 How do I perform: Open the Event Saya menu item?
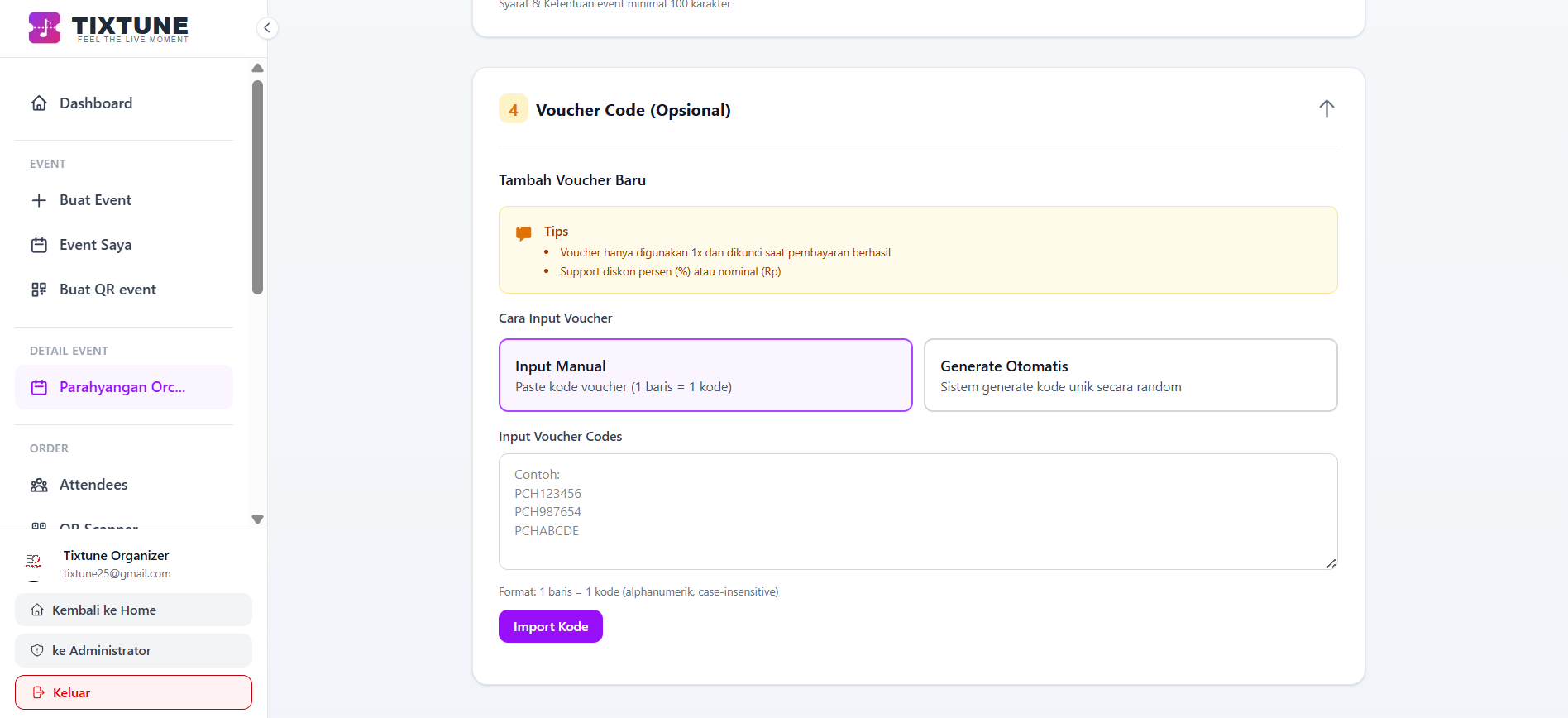pos(95,245)
